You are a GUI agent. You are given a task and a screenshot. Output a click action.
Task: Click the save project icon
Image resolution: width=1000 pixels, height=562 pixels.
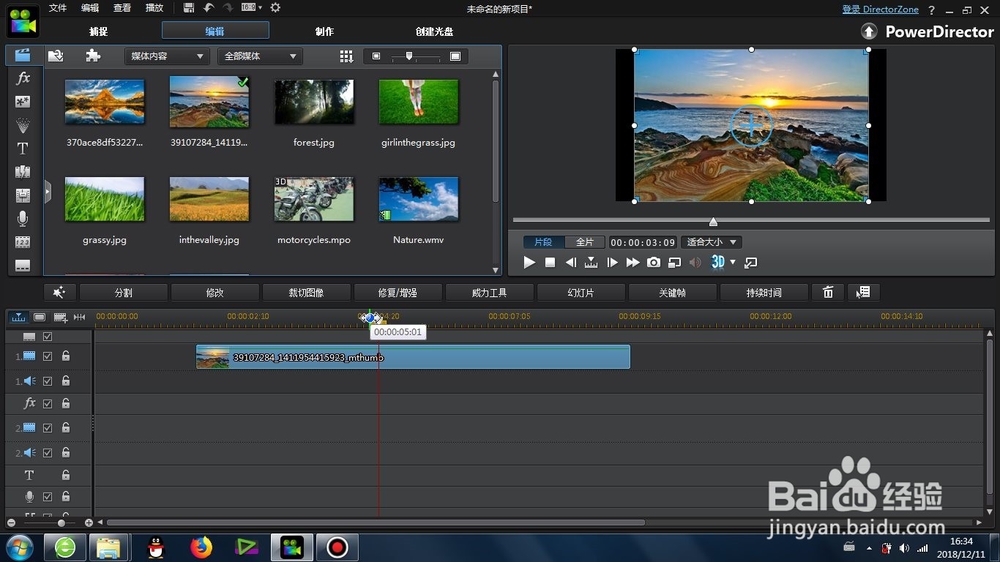tap(188, 8)
